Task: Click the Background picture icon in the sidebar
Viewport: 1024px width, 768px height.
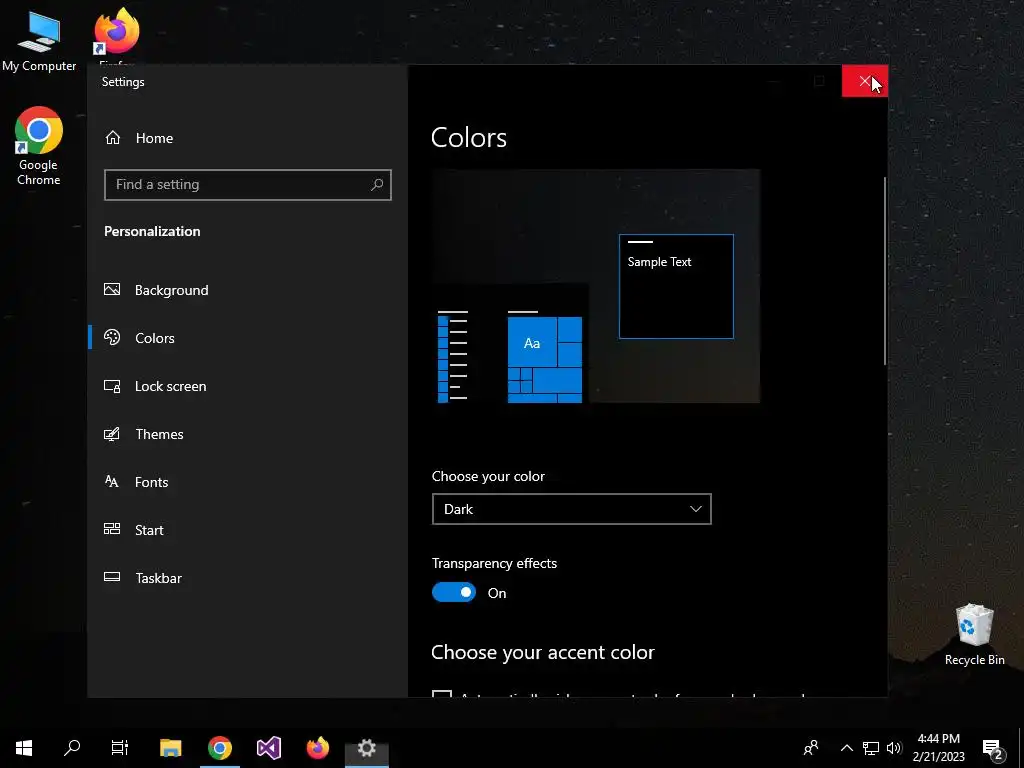Action: click(112, 289)
